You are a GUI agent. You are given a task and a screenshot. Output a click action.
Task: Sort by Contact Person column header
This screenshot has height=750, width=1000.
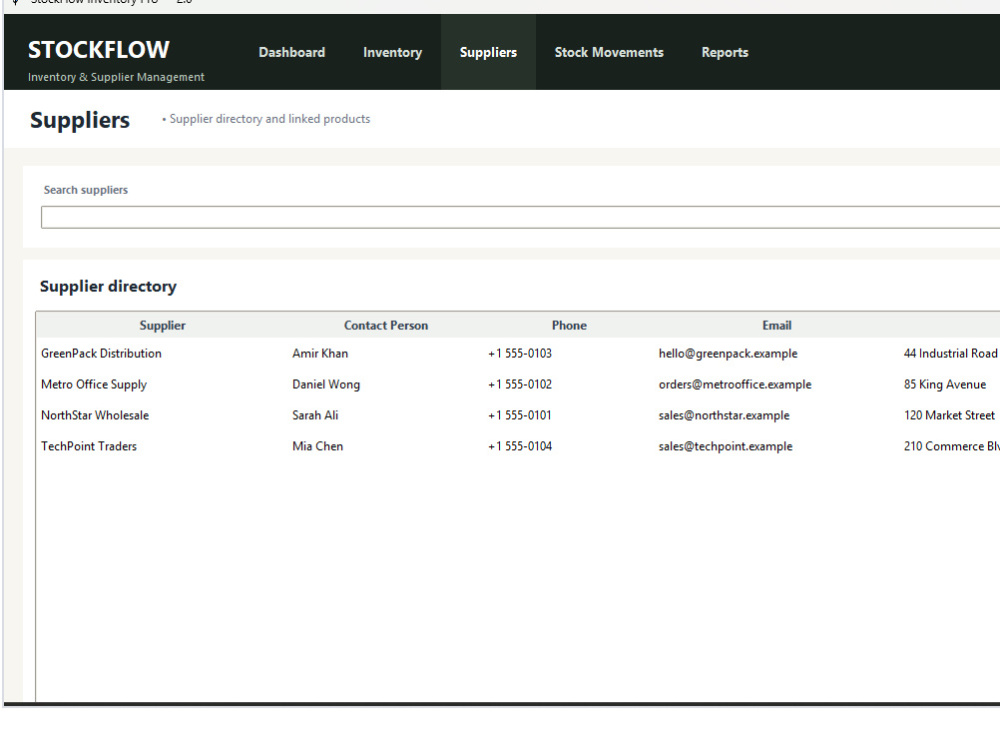click(x=386, y=325)
